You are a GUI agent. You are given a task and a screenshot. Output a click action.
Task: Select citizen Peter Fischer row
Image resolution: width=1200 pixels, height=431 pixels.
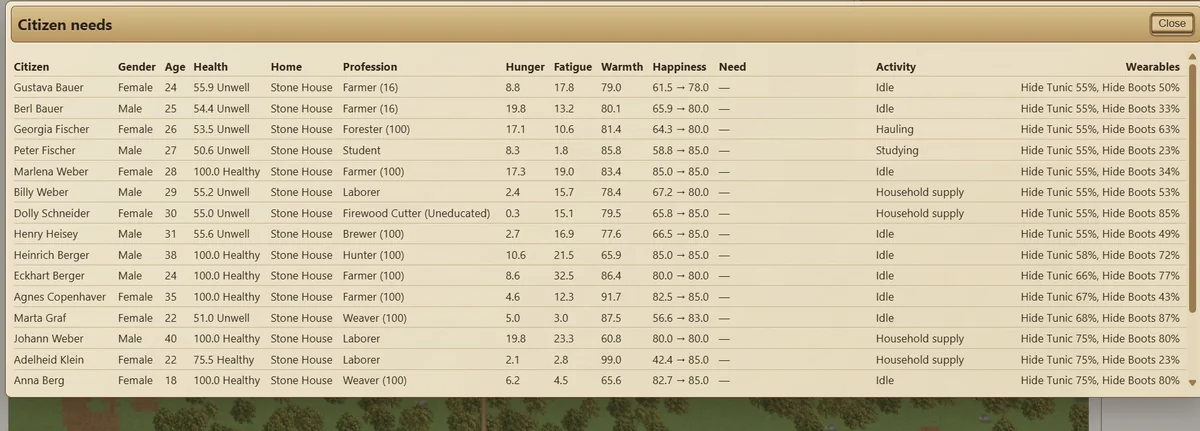[x=597, y=151]
